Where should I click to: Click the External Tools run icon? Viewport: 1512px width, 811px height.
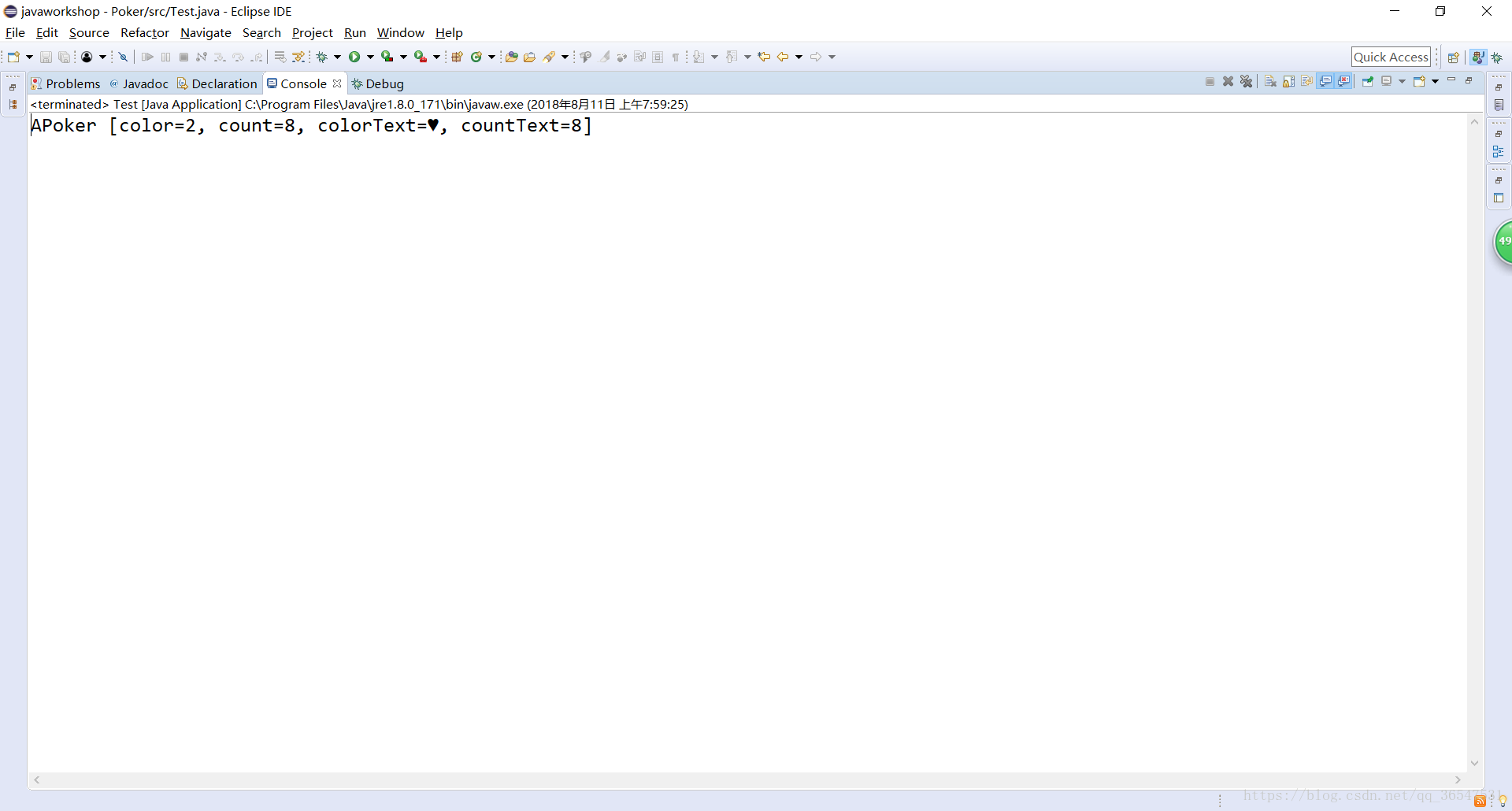pos(420,57)
